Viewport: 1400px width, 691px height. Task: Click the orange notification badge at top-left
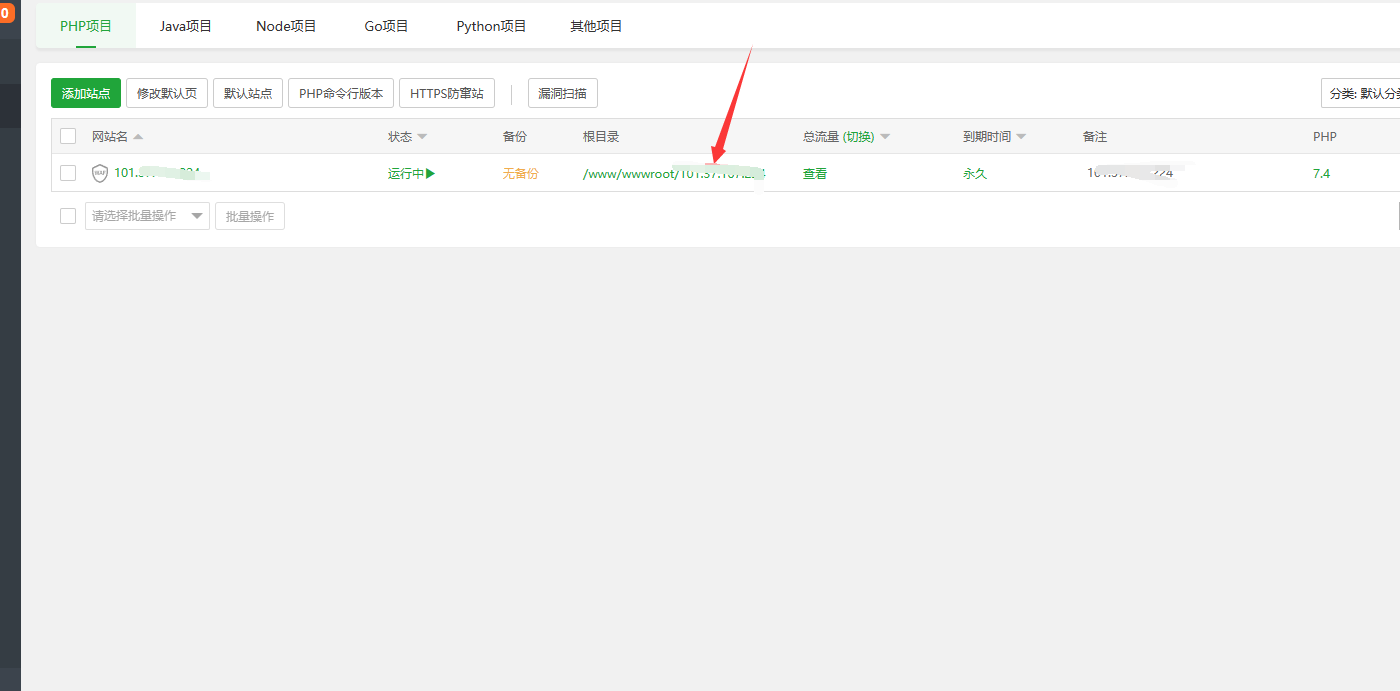pyautogui.click(x=6, y=13)
